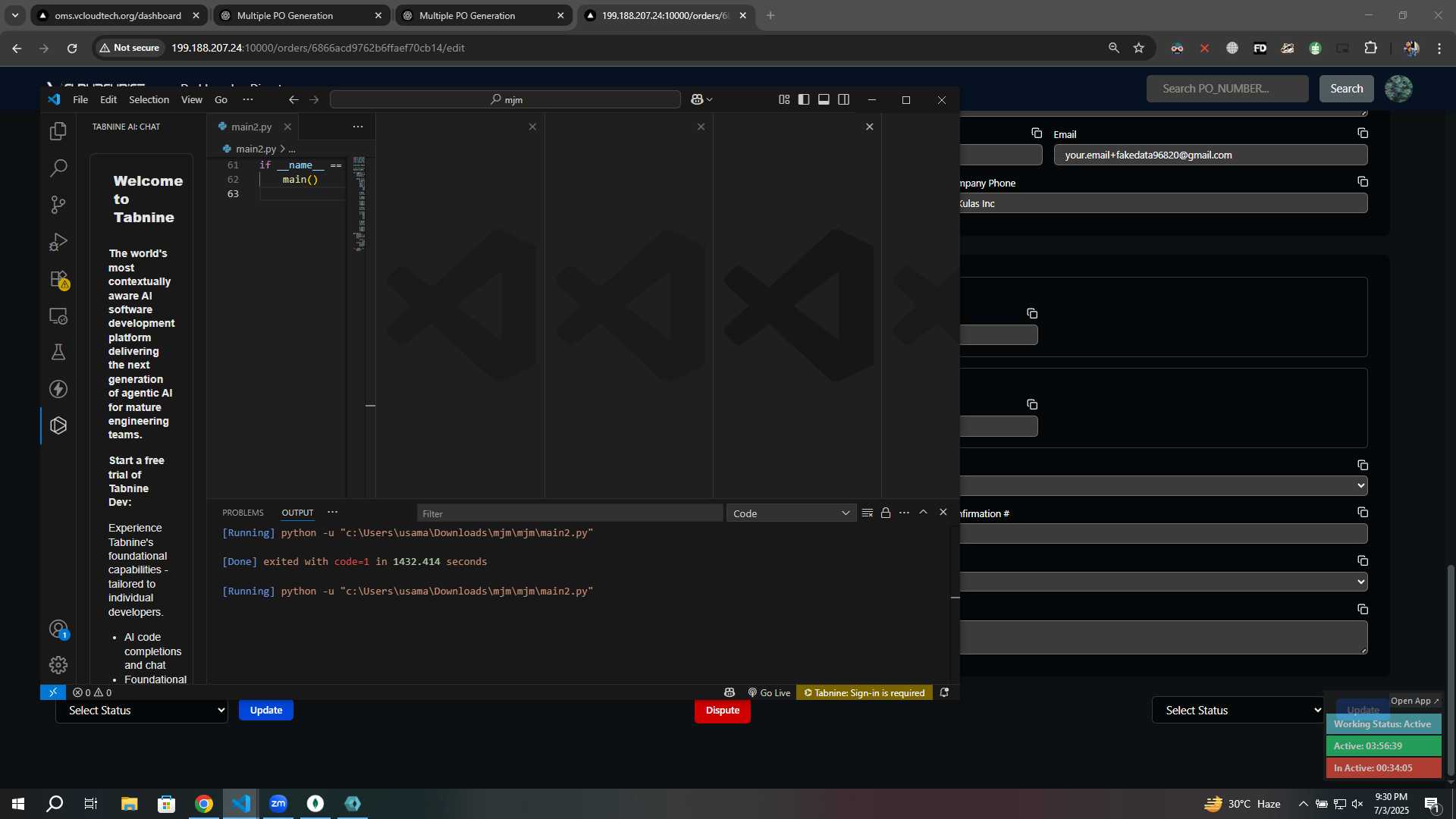The height and width of the screenshot is (819, 1456).
Task: Switch to the PROBLEMS panel tab
Action: (x=243, y=513)
